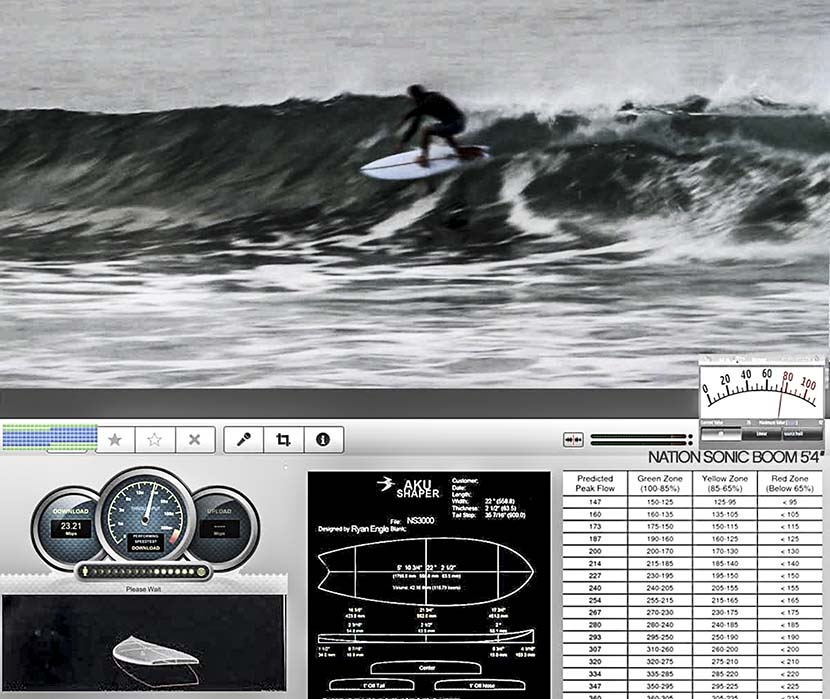Click the green zone cell 320-275

coord(660,661)
